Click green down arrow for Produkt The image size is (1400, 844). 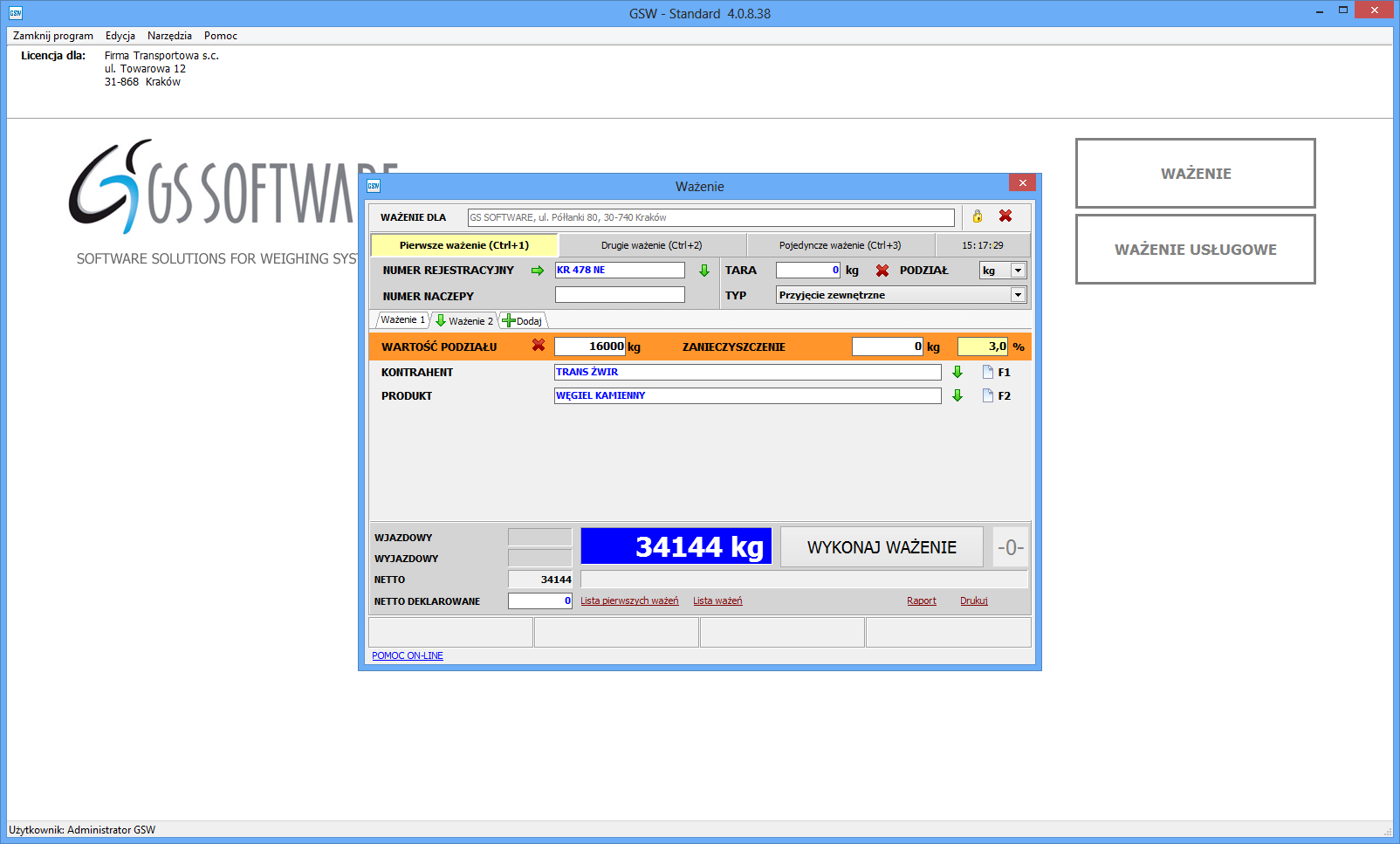[957, 395]
